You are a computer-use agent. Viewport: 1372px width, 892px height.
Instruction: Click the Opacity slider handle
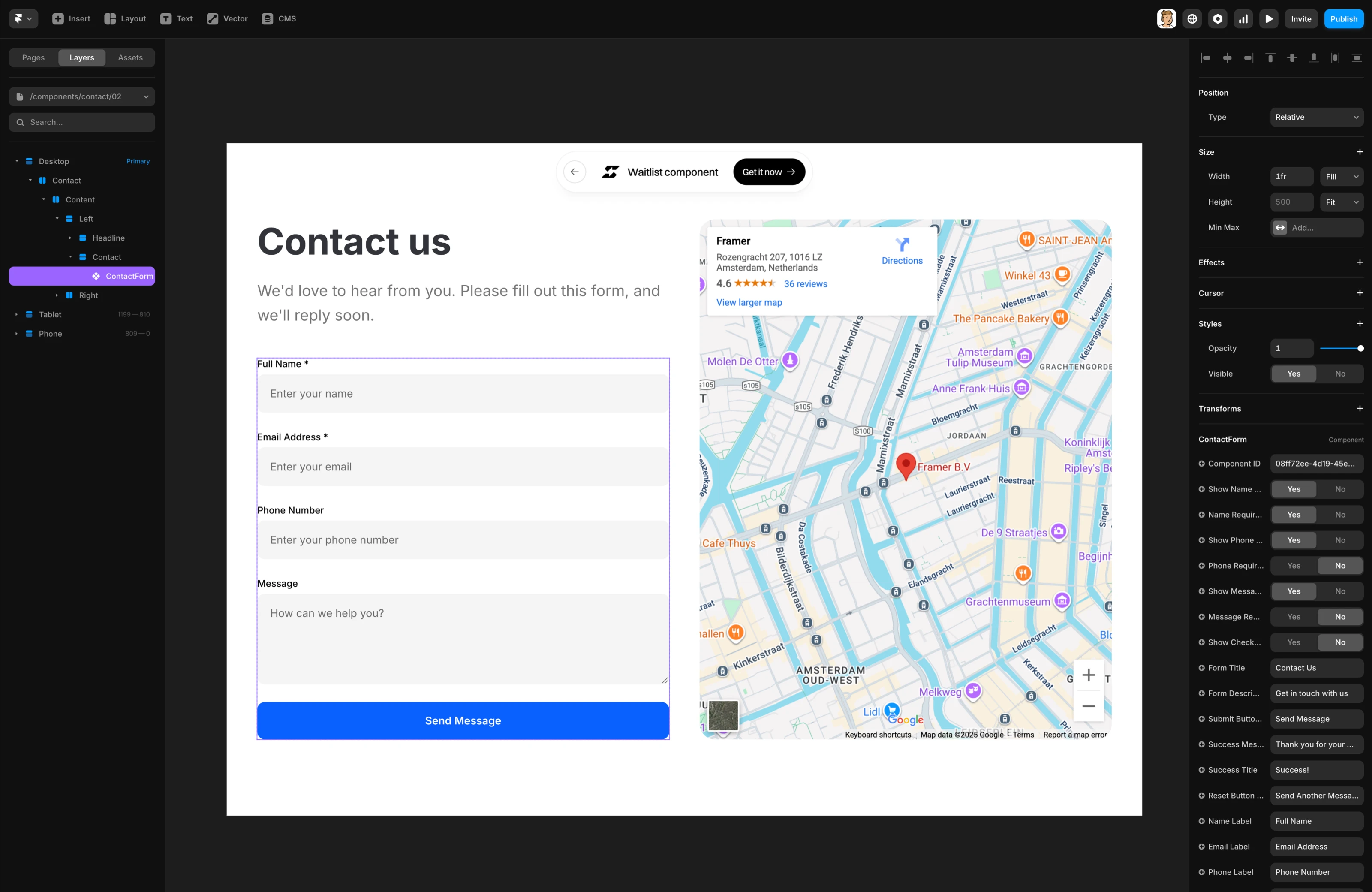point(1360,348)
